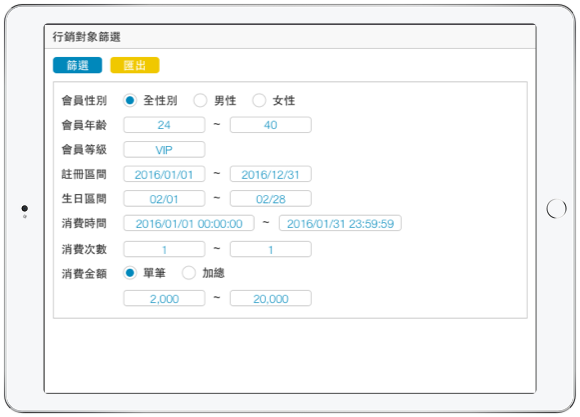The image size is (580, 417).
Task: Click birthday start field showing 02/01
Action: [164, 199]
